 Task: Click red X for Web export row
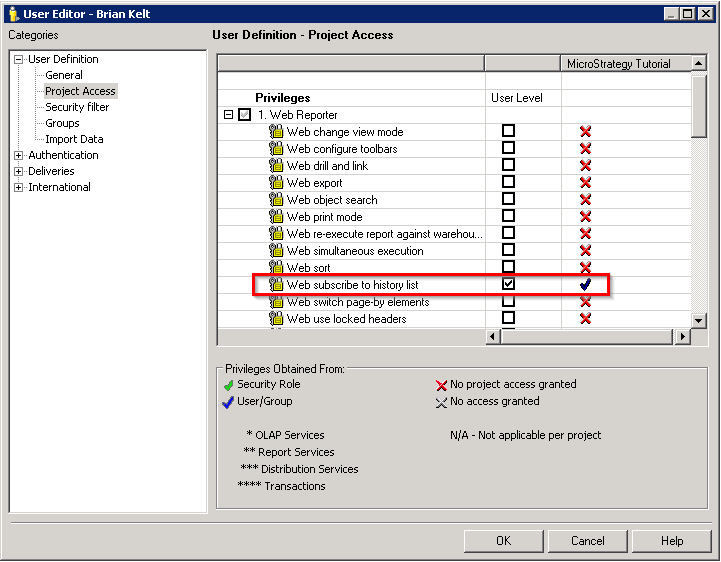[585, 183]
